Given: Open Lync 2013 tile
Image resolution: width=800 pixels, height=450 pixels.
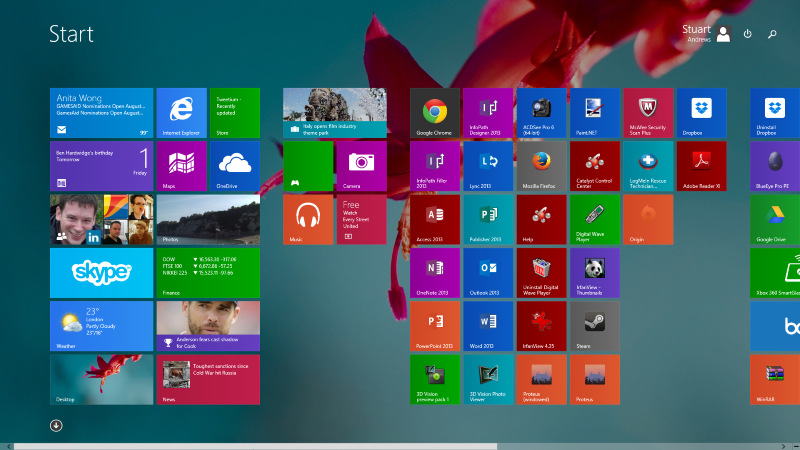Looking at the screenshot, I should point(488,166).
